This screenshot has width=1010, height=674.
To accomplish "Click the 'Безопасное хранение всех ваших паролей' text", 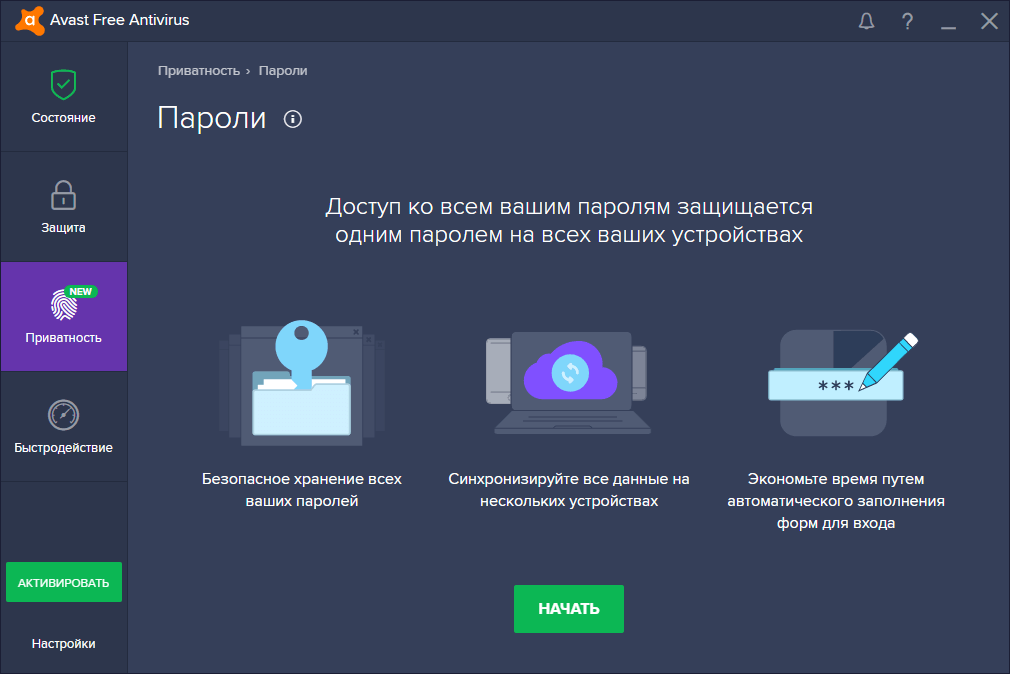I will click(301, 490).
